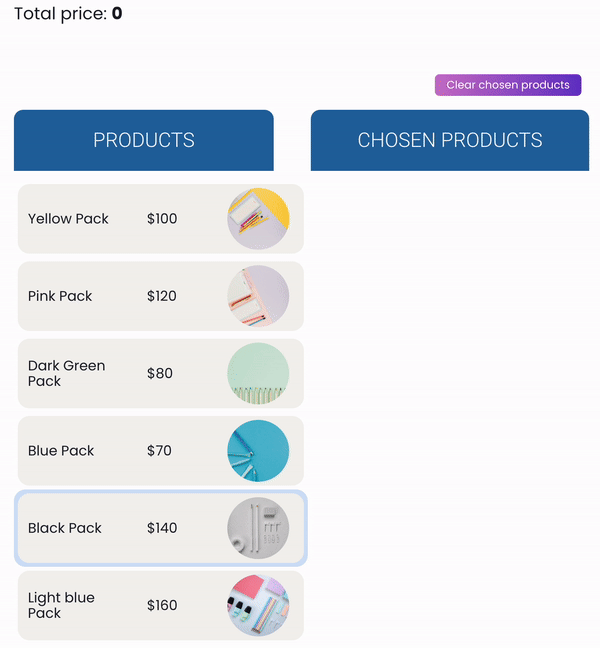Select the Black Pack name label

[x=65, y=528]
